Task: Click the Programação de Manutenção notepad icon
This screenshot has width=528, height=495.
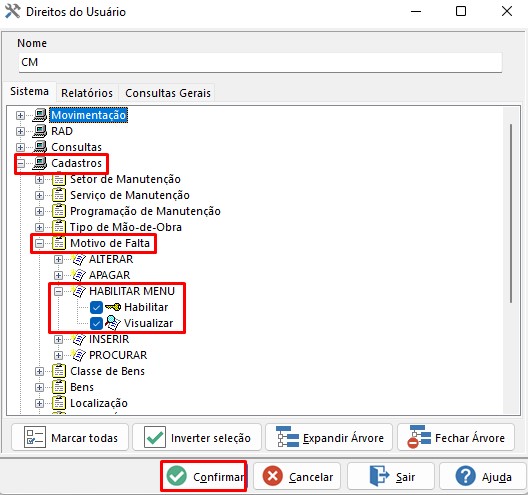Action: pos(59,211)
